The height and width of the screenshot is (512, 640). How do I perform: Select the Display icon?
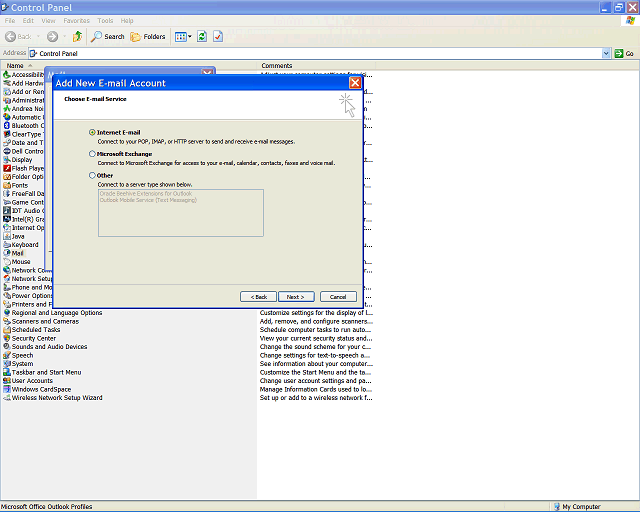point(7,160)
